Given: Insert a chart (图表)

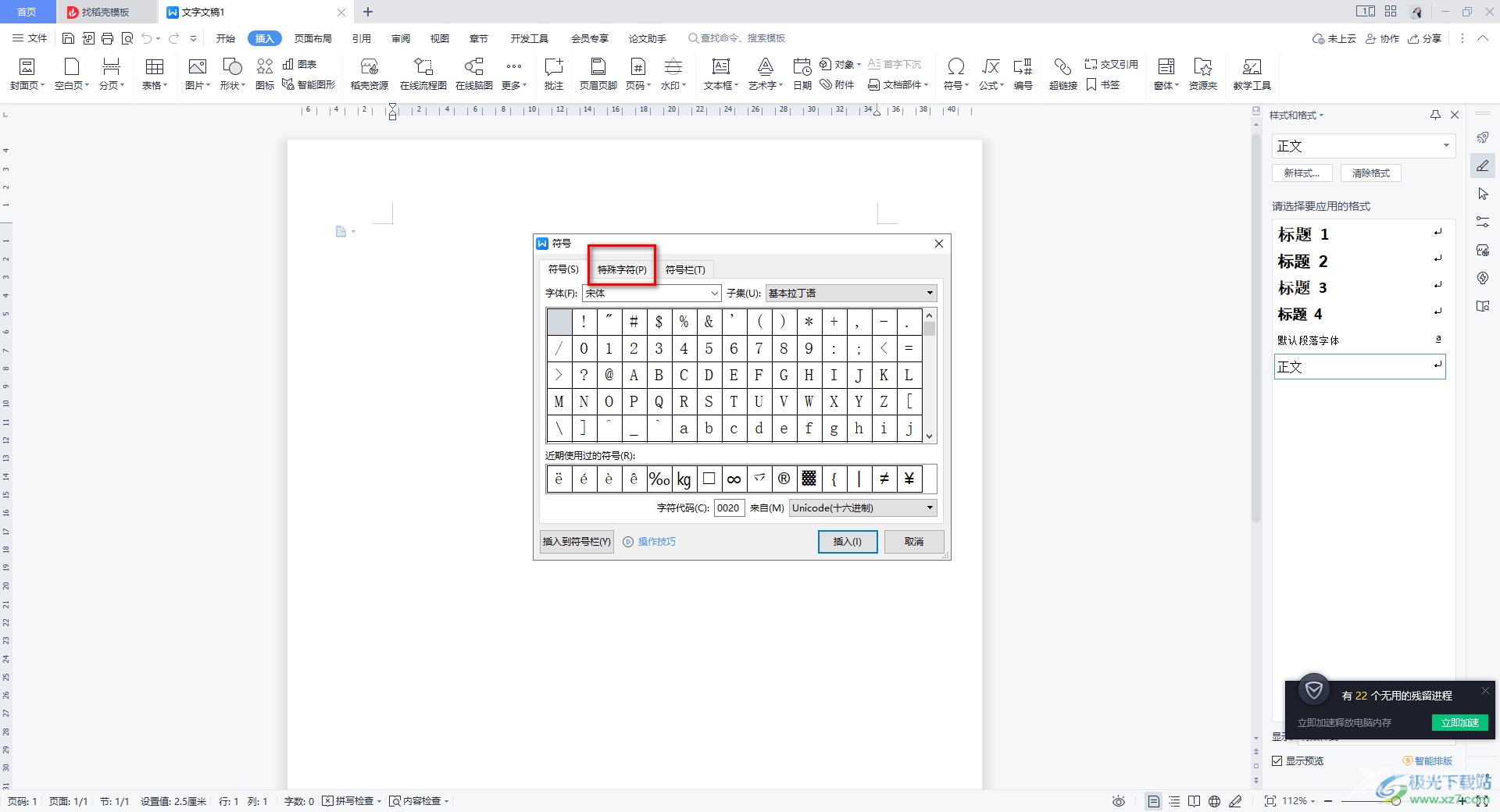Looking at the screenshot, I should pos(300,64).
